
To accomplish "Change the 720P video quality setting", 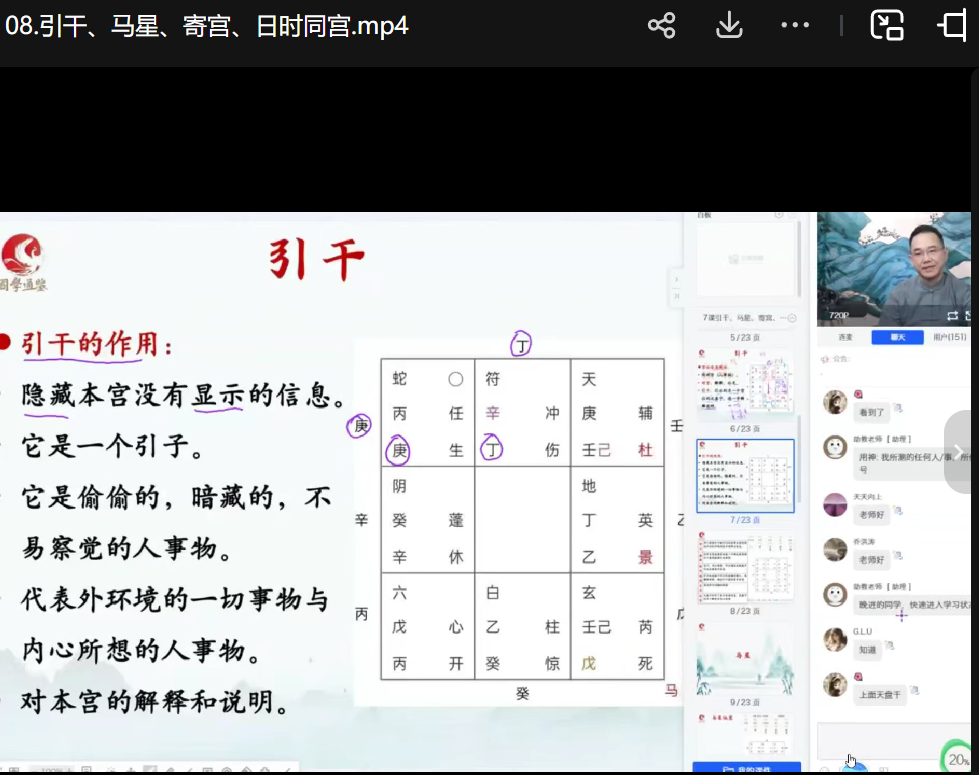I will [839, 315].
